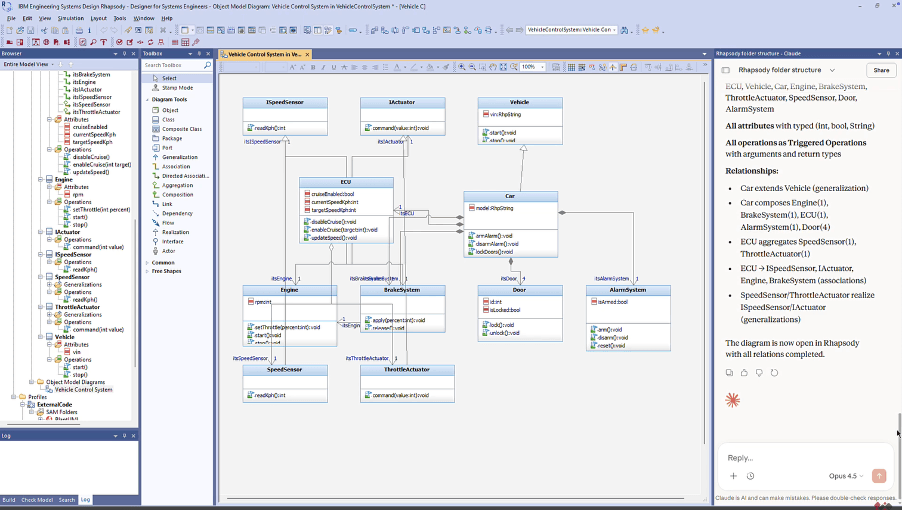Click the Print toolbar icon
The image size is (902, 510).
pos(79,30)
